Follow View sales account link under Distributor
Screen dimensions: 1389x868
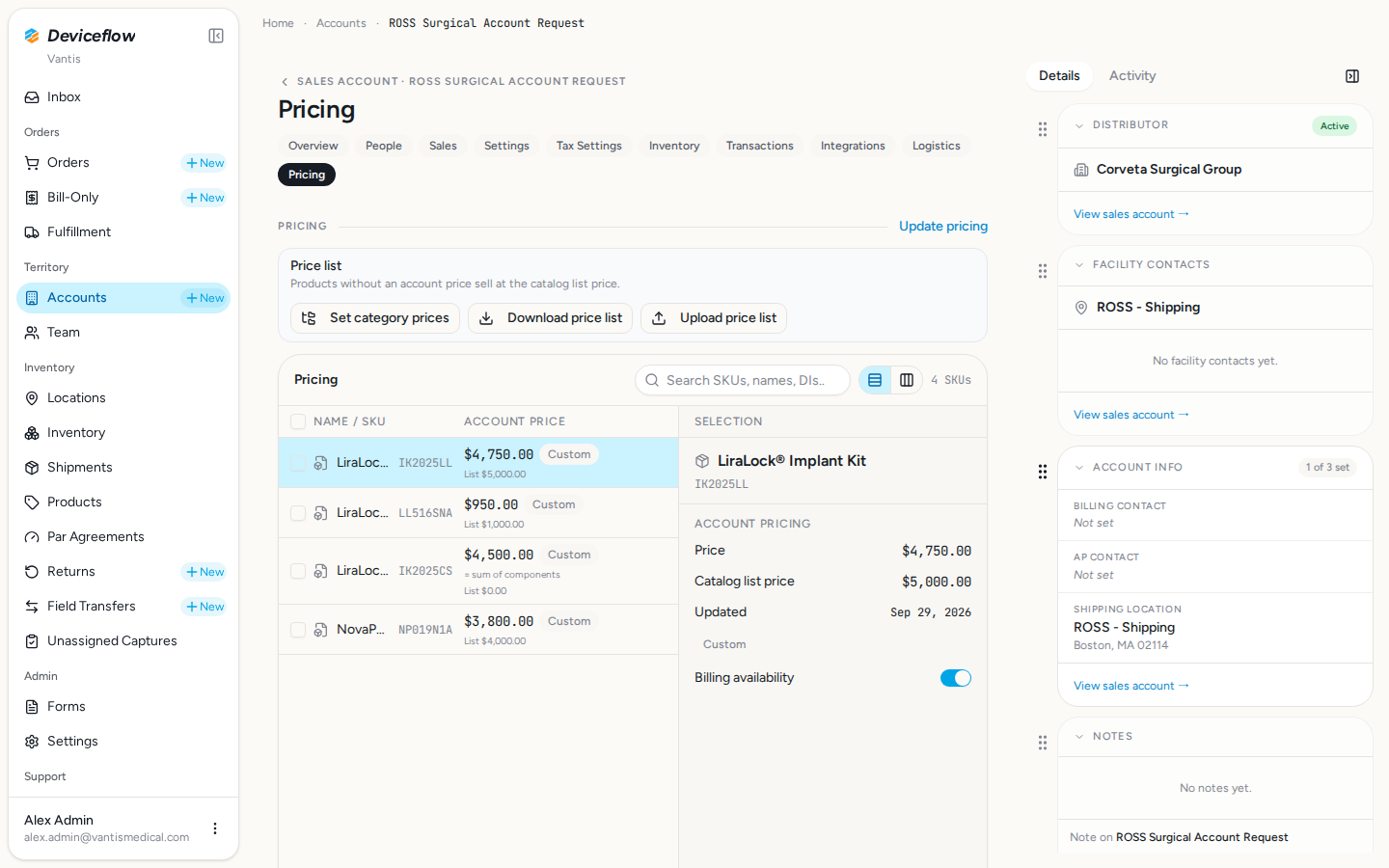[1131, 214]
